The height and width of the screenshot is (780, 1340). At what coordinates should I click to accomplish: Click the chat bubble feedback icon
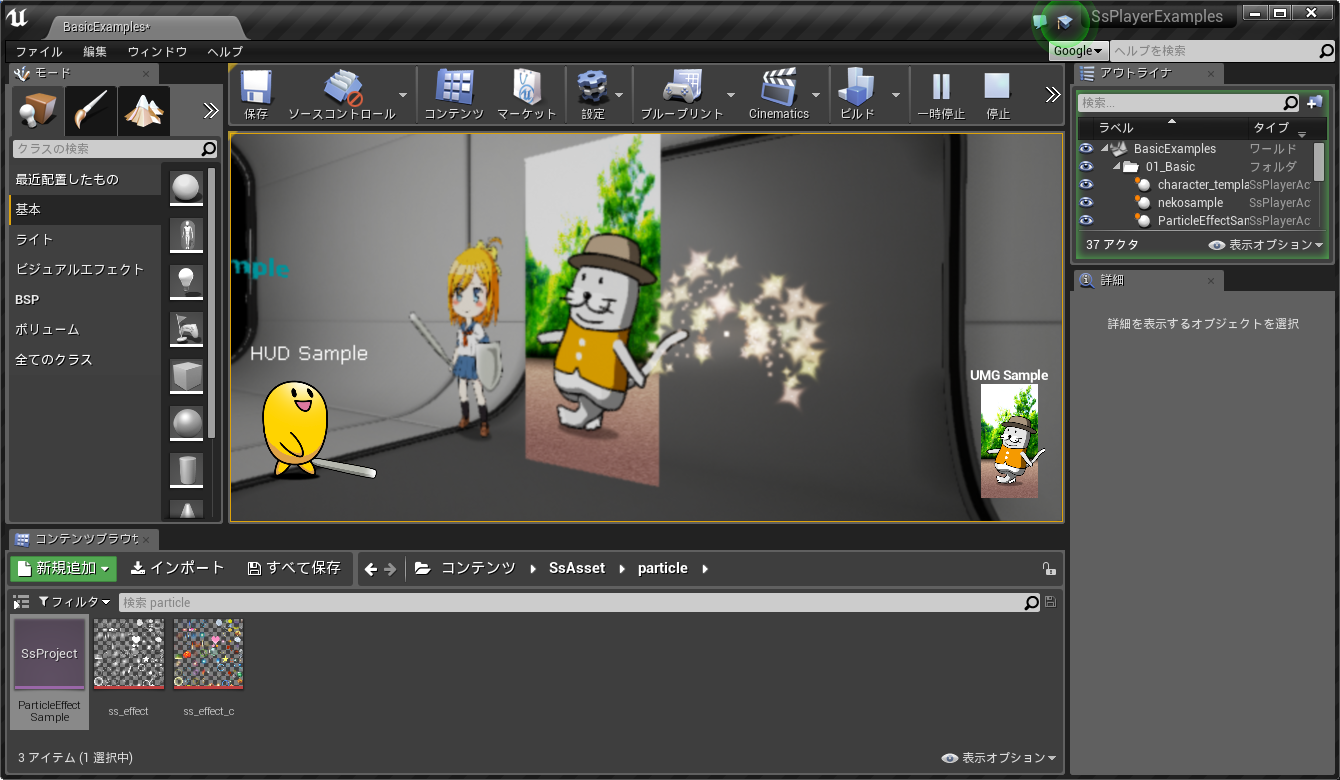[x=1039, y=21]
